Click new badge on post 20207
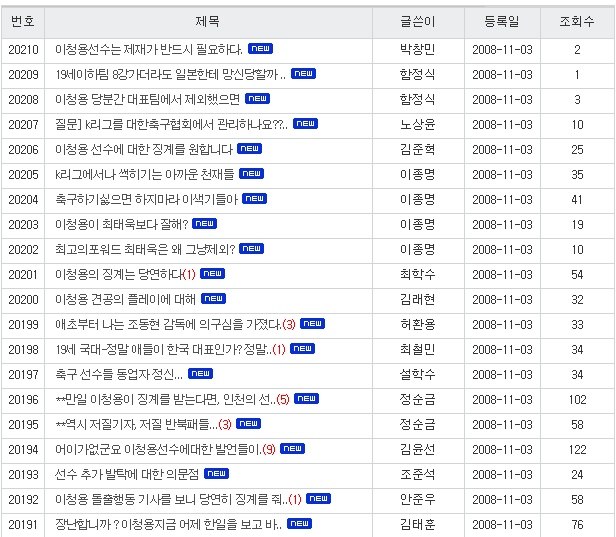 (306, 123)
